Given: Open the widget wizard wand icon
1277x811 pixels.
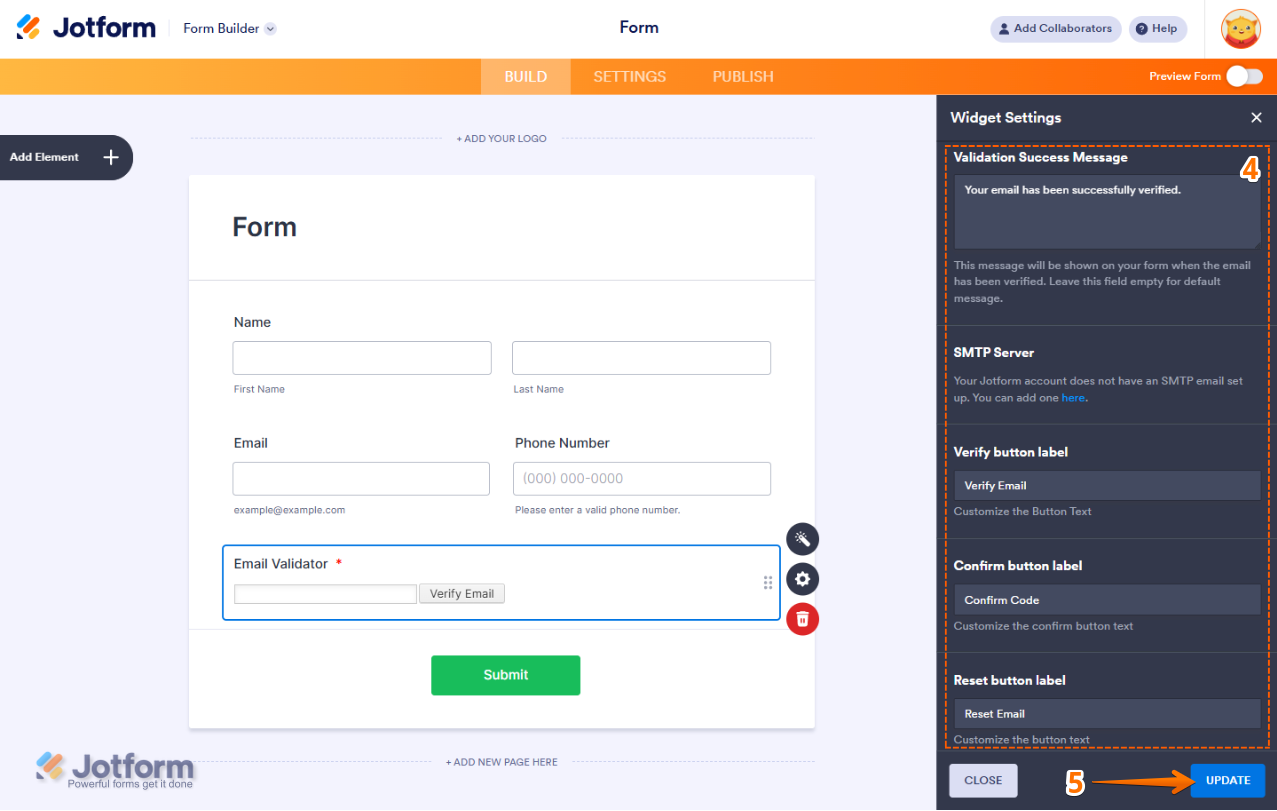Looking at the screenshot, I should tap(802, 539).
